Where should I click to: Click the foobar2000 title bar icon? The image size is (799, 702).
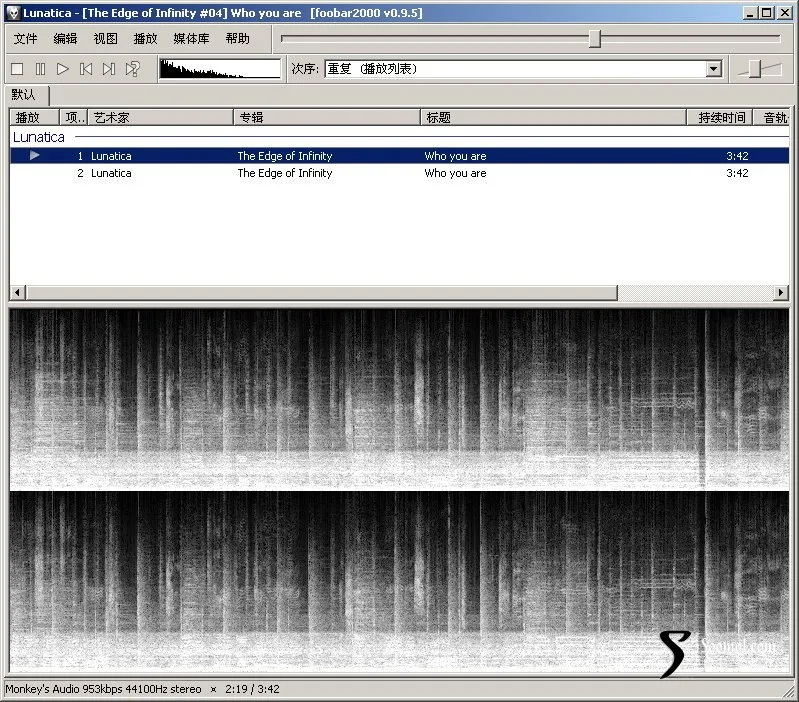(13, 13)
